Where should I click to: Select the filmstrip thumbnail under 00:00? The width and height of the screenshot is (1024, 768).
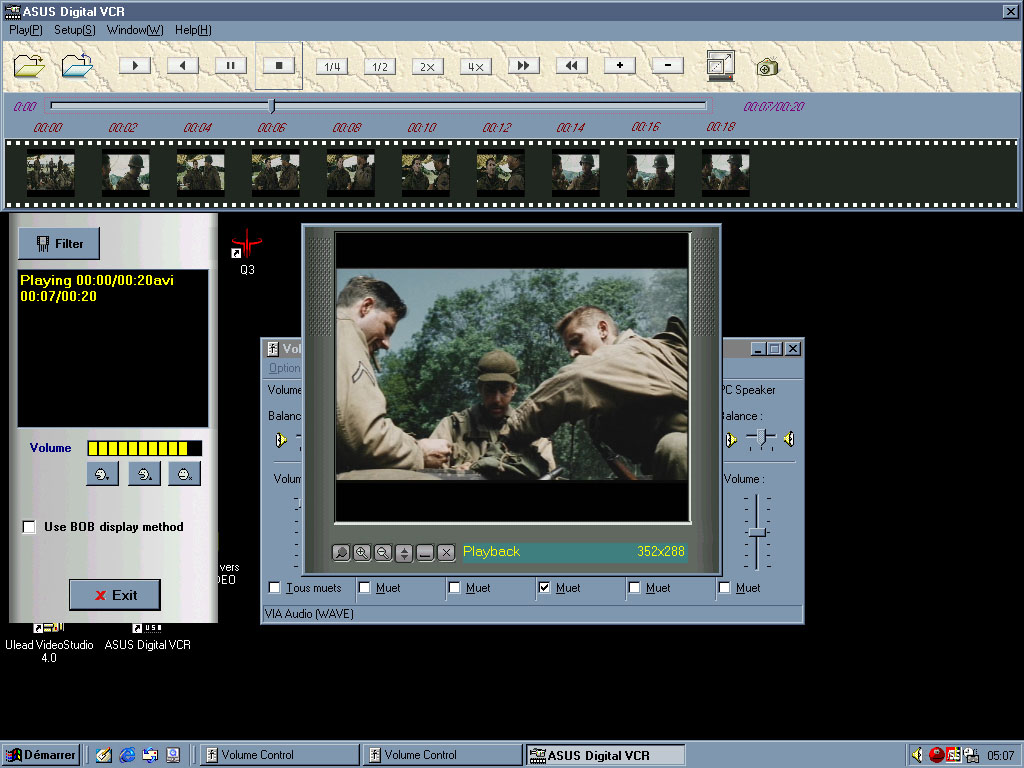pyautogui.click(x=50, y=172)
